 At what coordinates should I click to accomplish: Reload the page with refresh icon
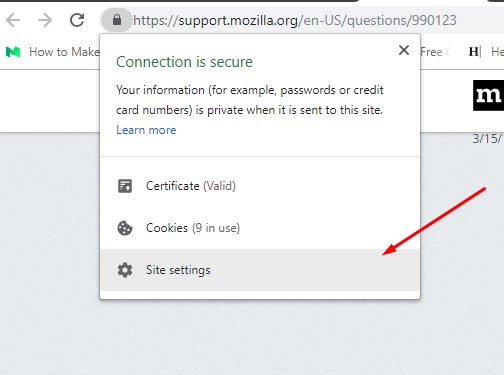tap(77, 20)
